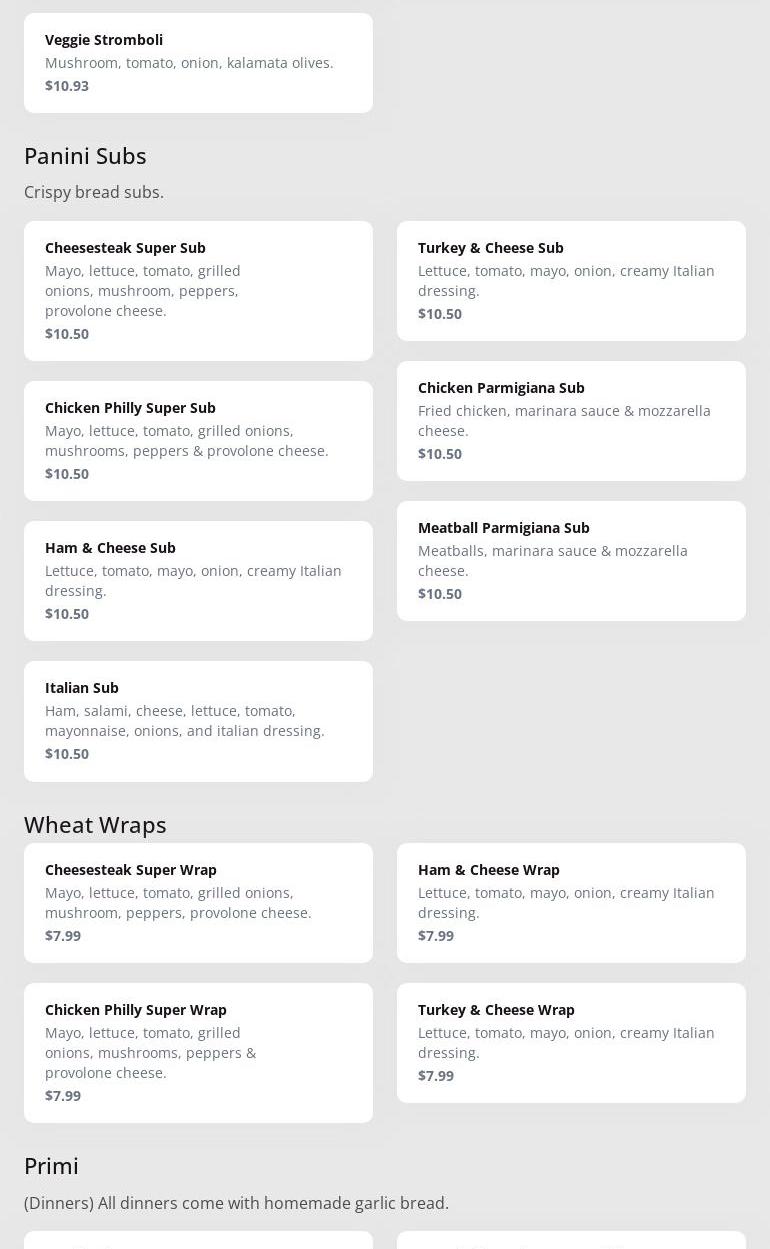Click the Meatball Parmigiana Sub ingredients description
Screen dimensions: 770x1249
[x=553, y=561]
